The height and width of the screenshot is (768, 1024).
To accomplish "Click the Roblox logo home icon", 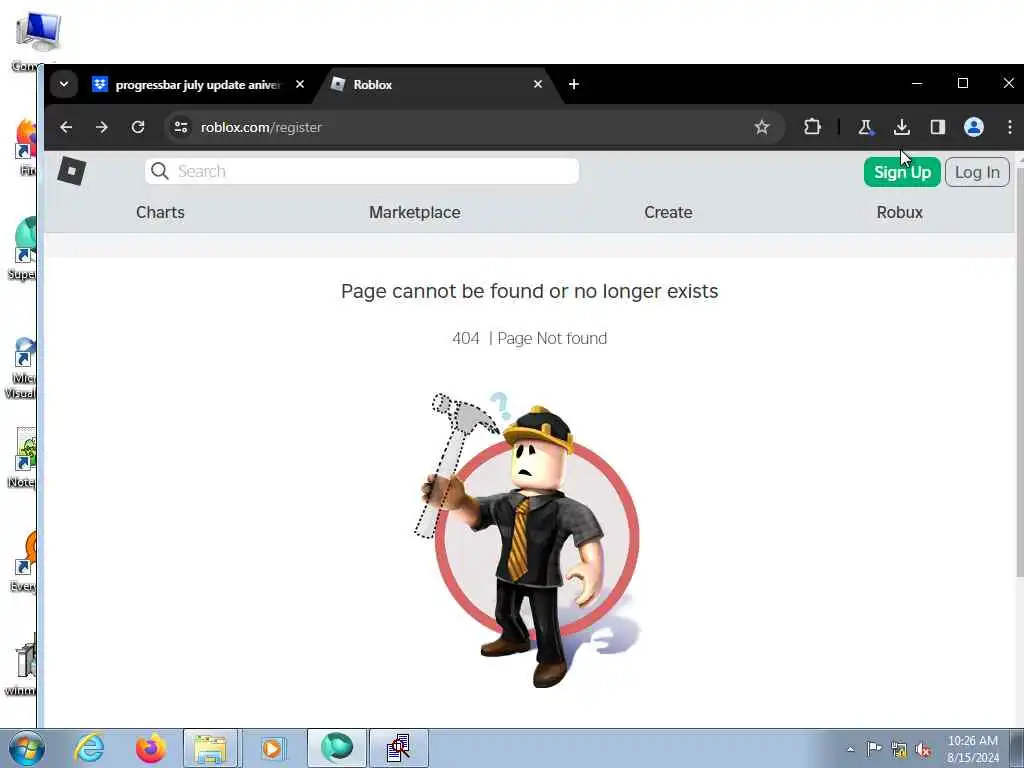I will (x=72, y=171).
